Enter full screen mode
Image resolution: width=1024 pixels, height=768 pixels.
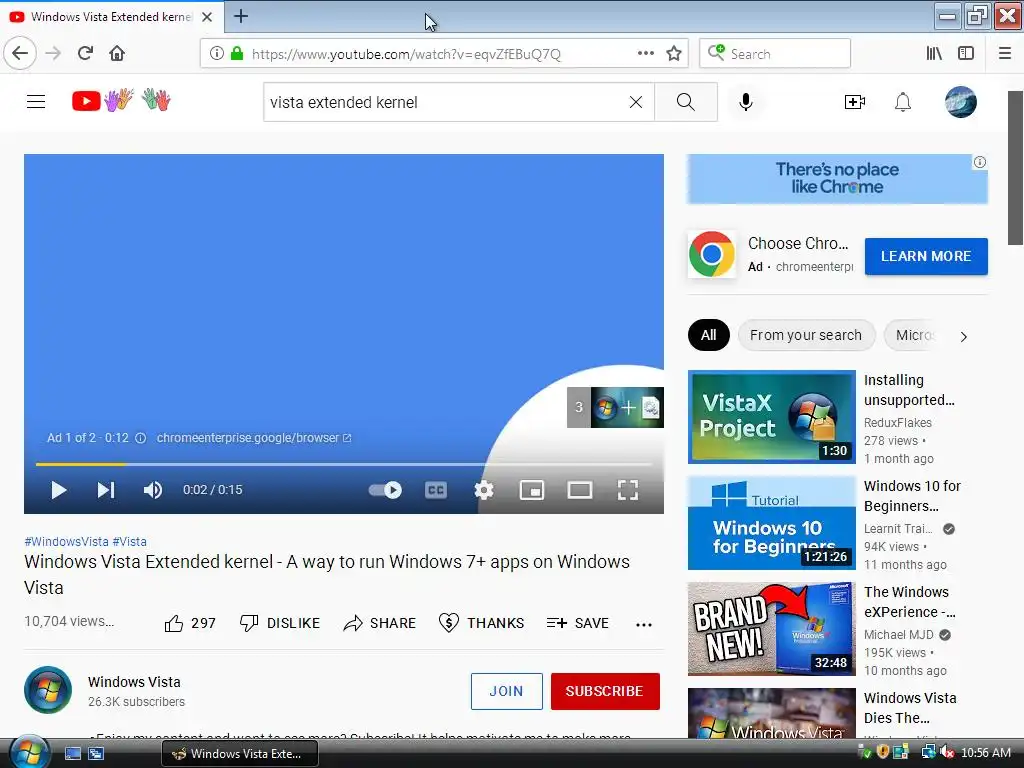point(628,490)
